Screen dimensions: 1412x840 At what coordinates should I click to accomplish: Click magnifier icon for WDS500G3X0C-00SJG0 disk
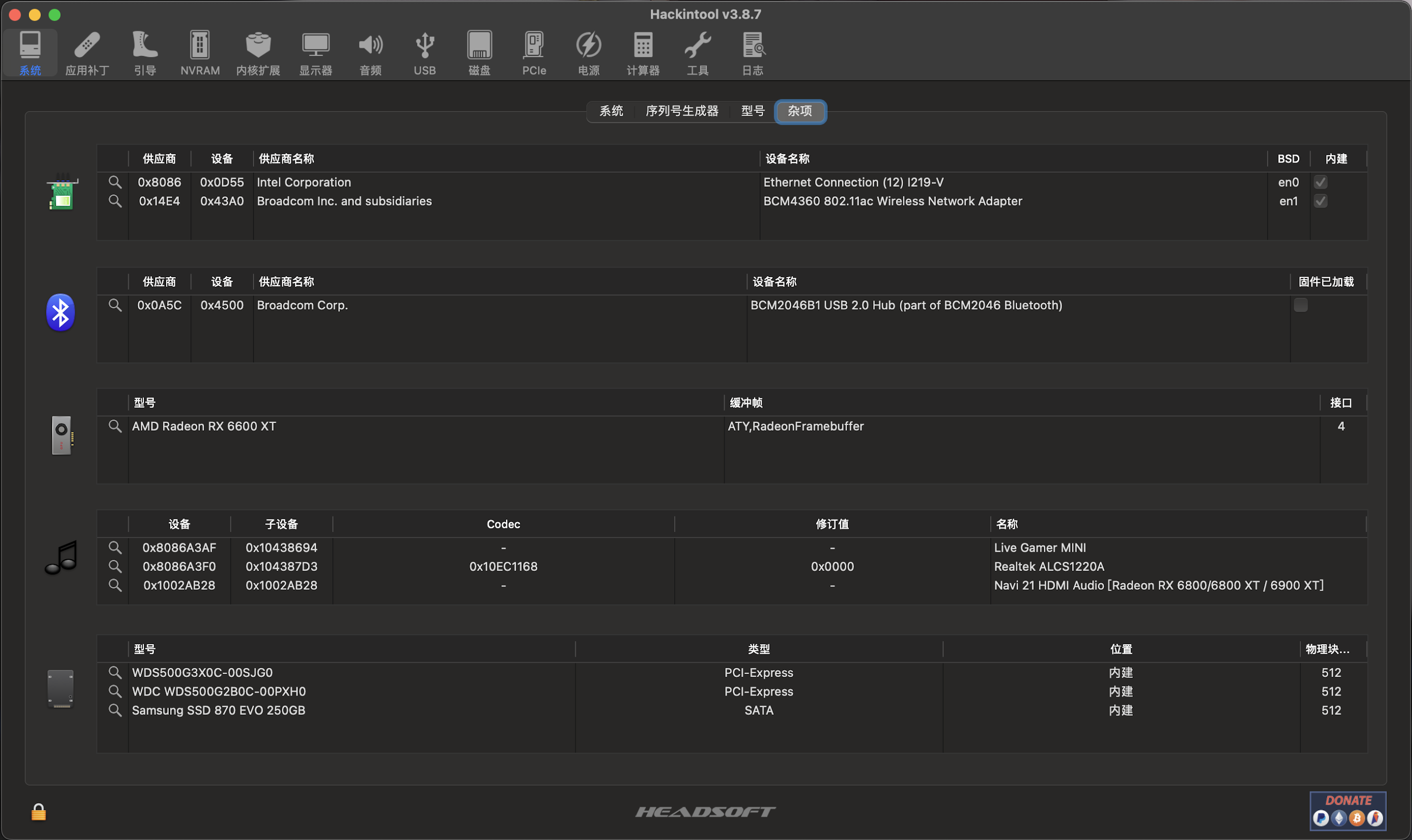click(x=115, y=672)
